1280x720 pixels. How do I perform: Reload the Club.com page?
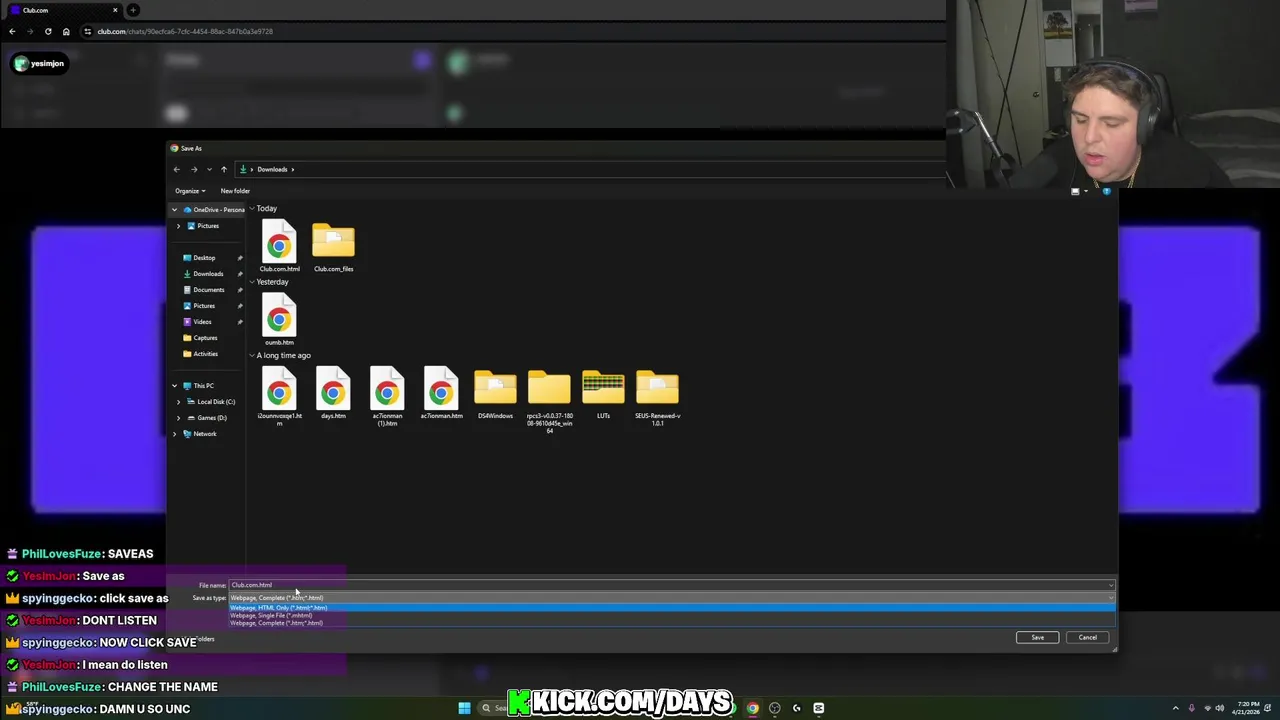[x=48, y=31]
